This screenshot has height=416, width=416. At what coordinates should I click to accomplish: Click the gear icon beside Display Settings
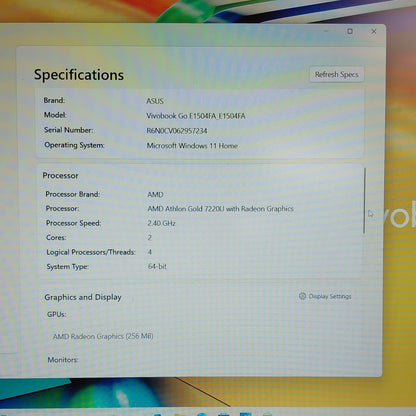point(302,296)
